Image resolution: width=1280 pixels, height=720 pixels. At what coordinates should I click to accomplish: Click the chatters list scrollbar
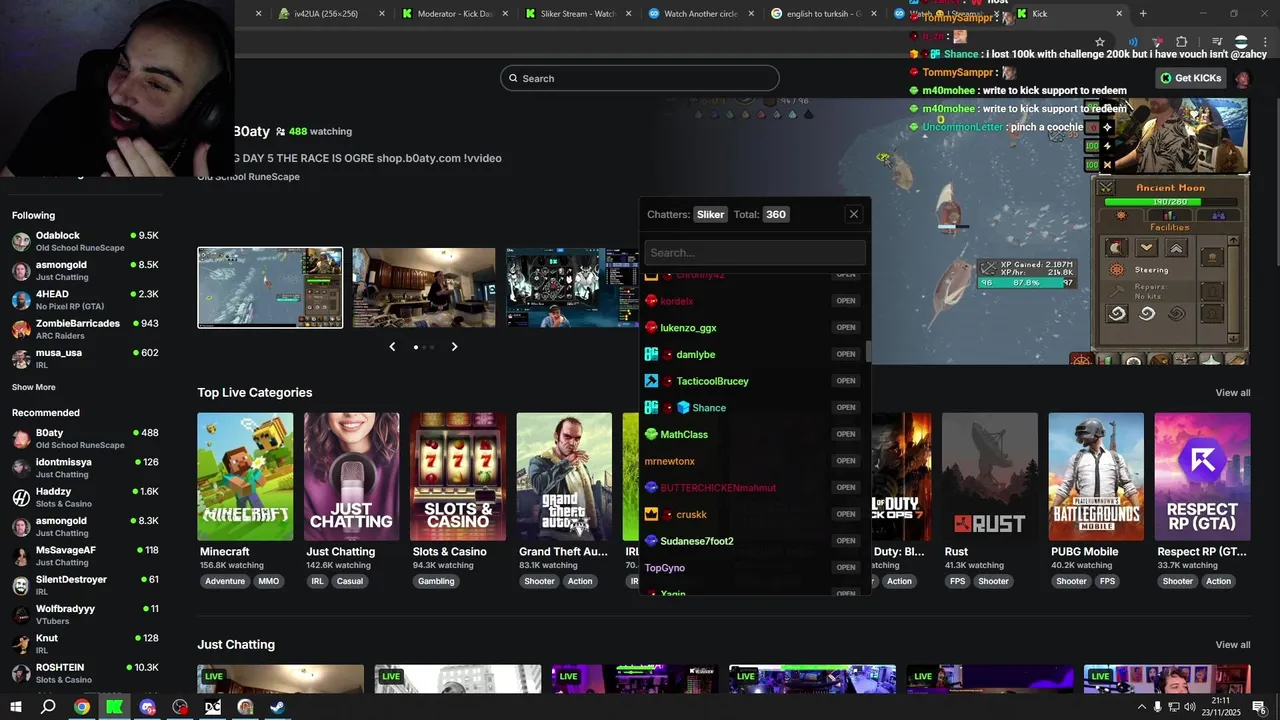pyautogui.click(x=868, y=351)
